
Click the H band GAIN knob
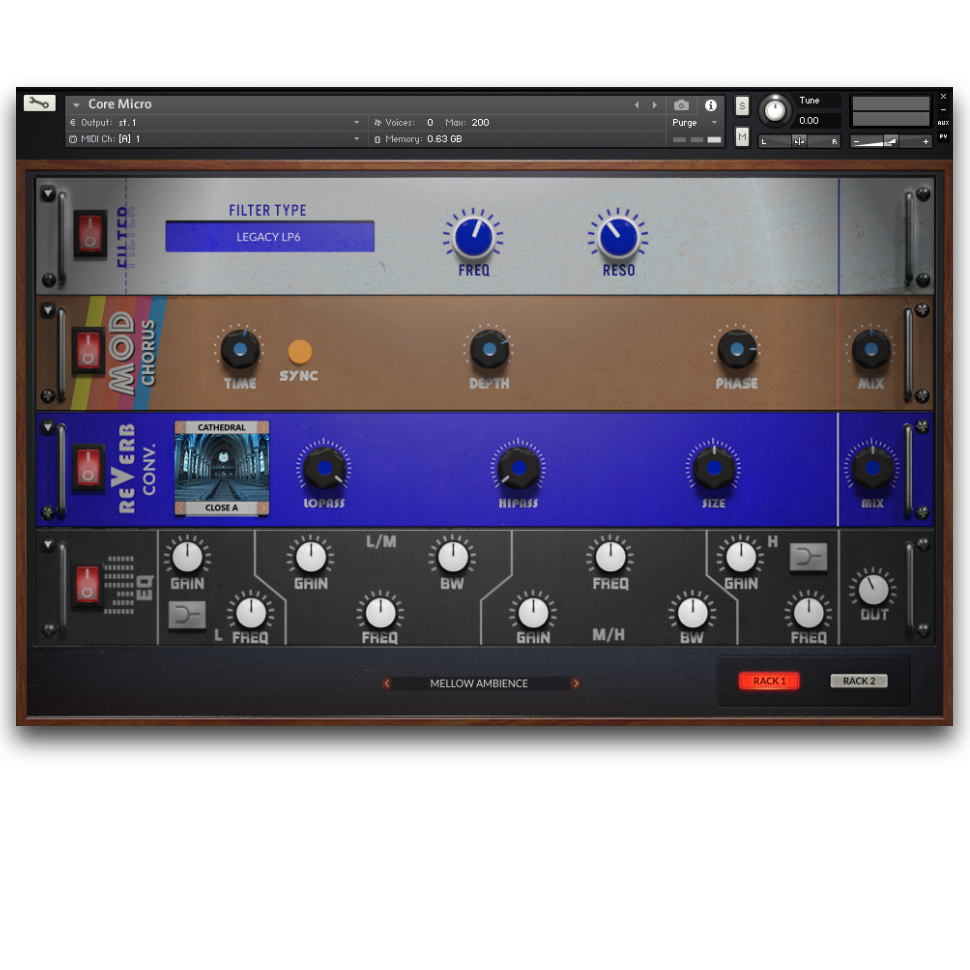coord(740,557)
